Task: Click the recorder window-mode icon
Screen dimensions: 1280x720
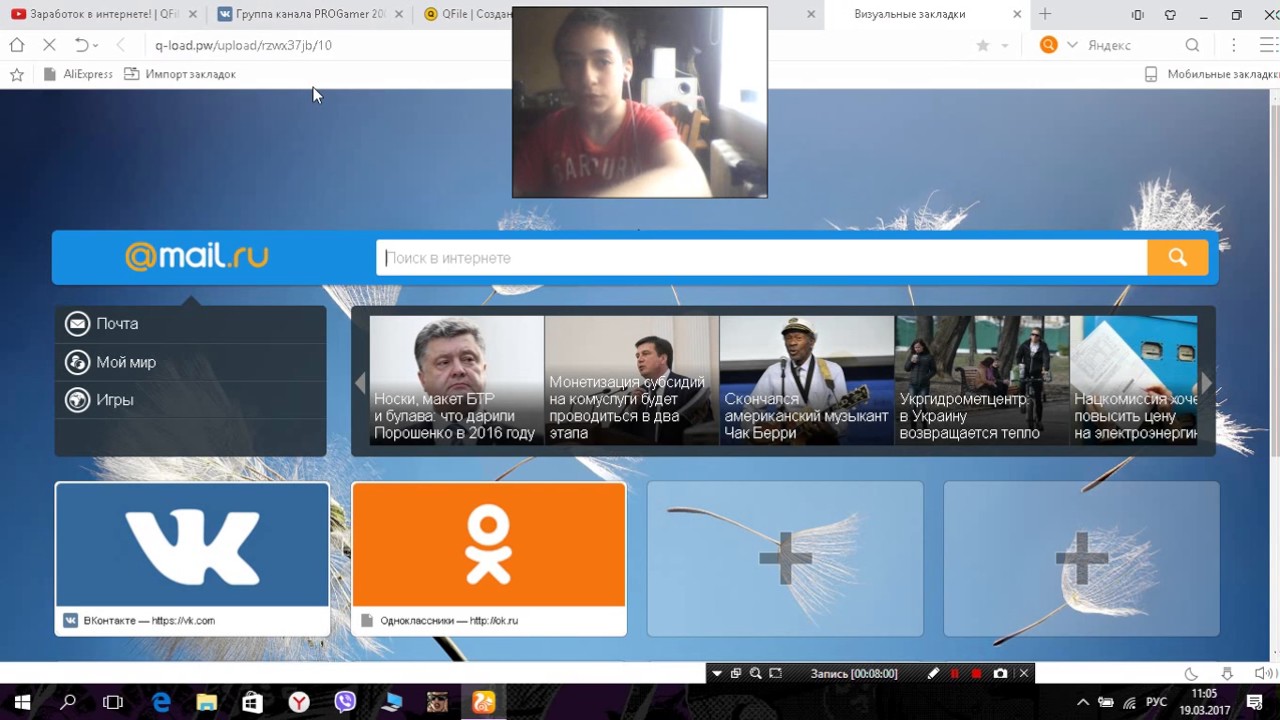Action: (x=736, y=674)
